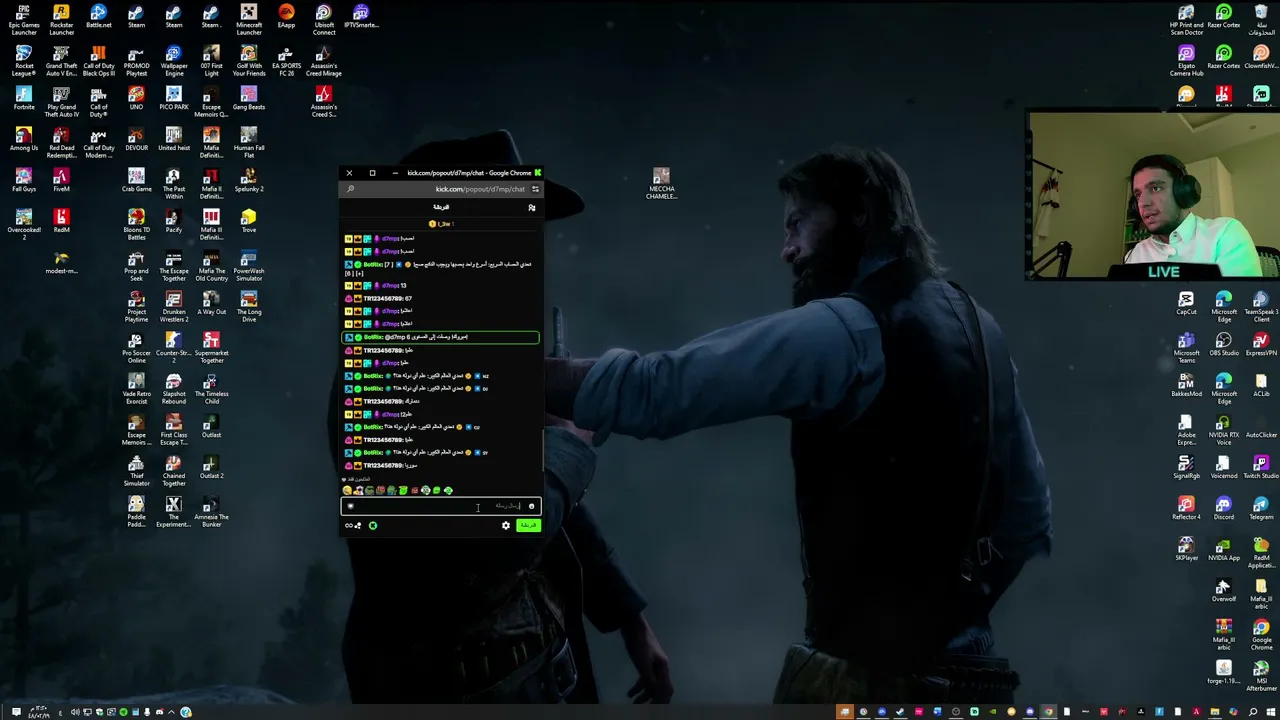Select the PowerWash Simulator icon

(x=249, y=265)
